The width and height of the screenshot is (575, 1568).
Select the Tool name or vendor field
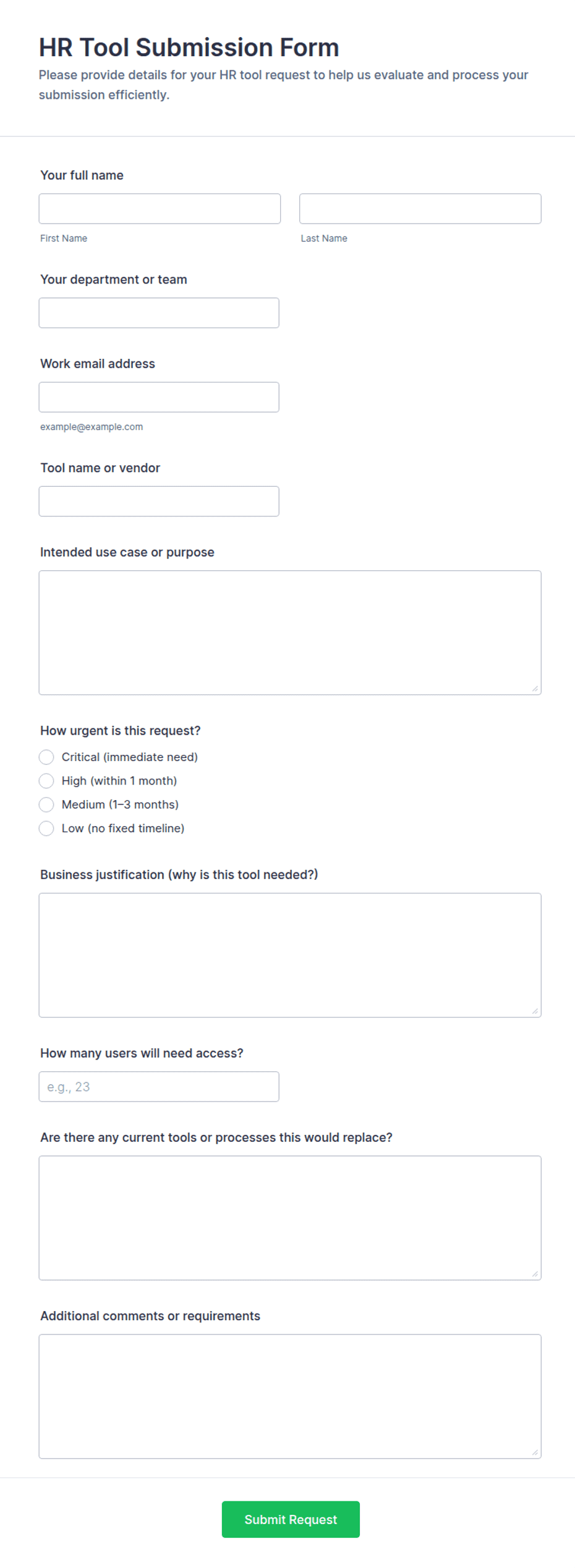[x=159, y=502]
